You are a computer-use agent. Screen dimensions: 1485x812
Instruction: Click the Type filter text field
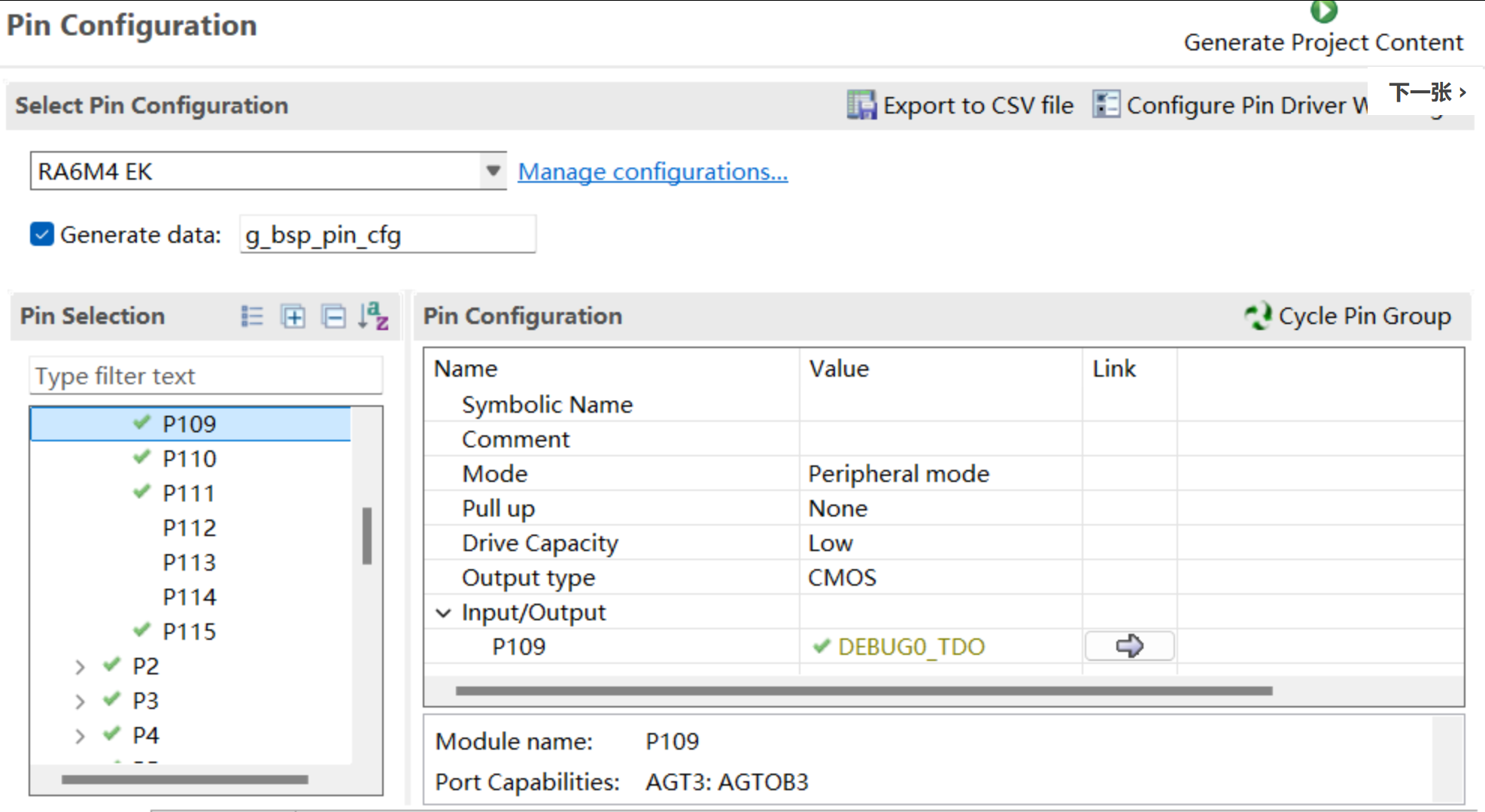205,375
